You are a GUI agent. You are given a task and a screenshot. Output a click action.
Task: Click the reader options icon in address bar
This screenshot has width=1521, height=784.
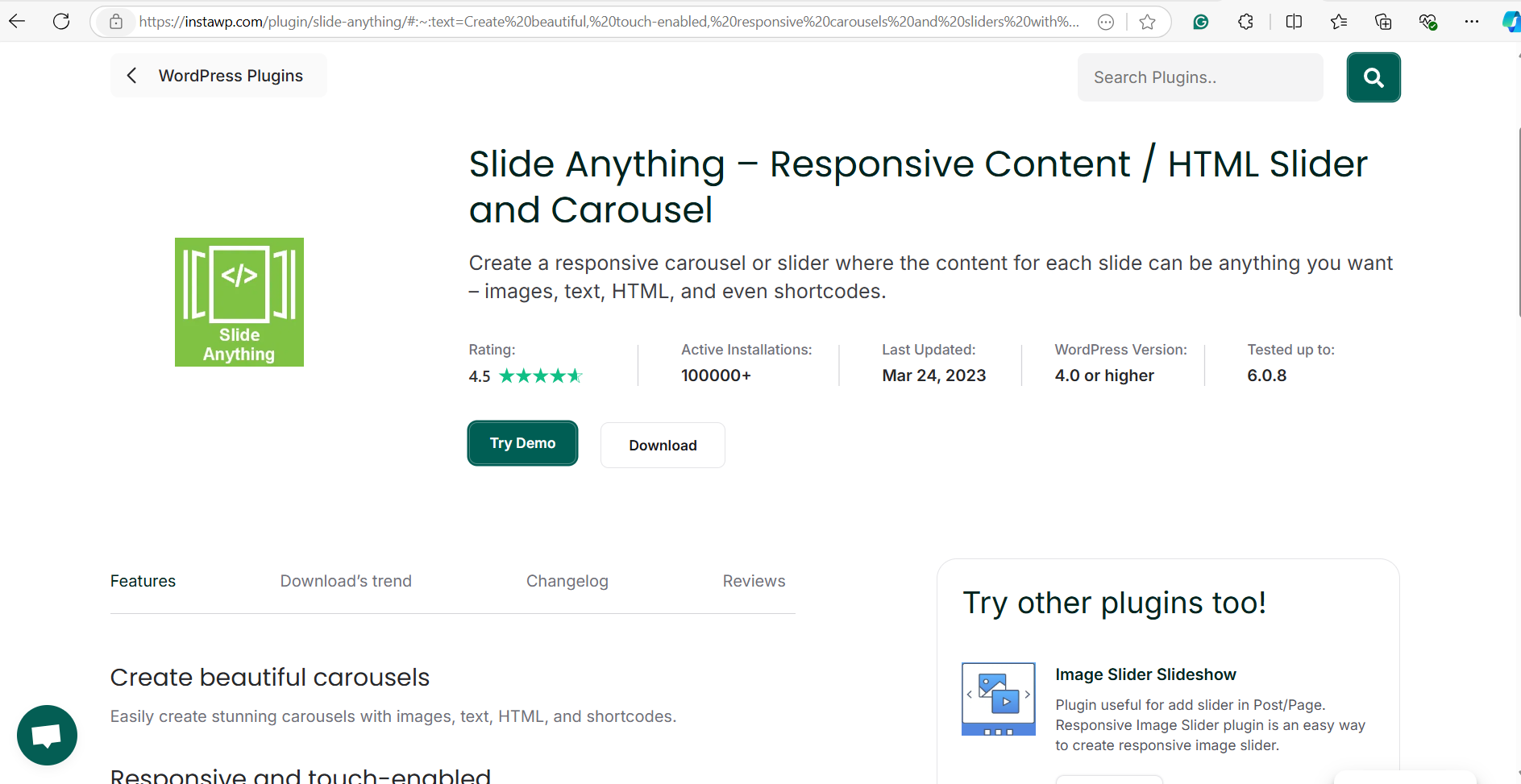coord(1106,22)
